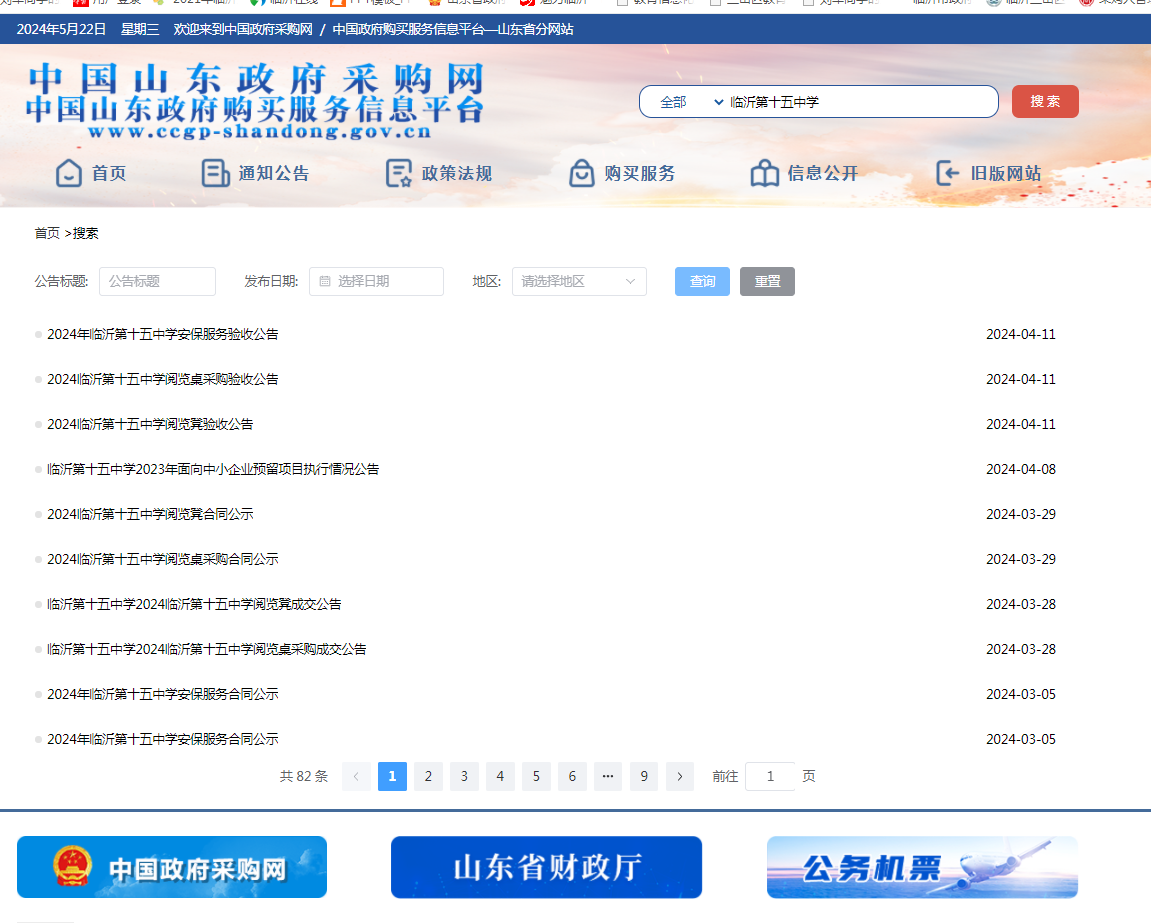Image resolution: width=1151 pixels, height=923 pixels.
Task: Select page 5 in pagination
Action: 536,776
